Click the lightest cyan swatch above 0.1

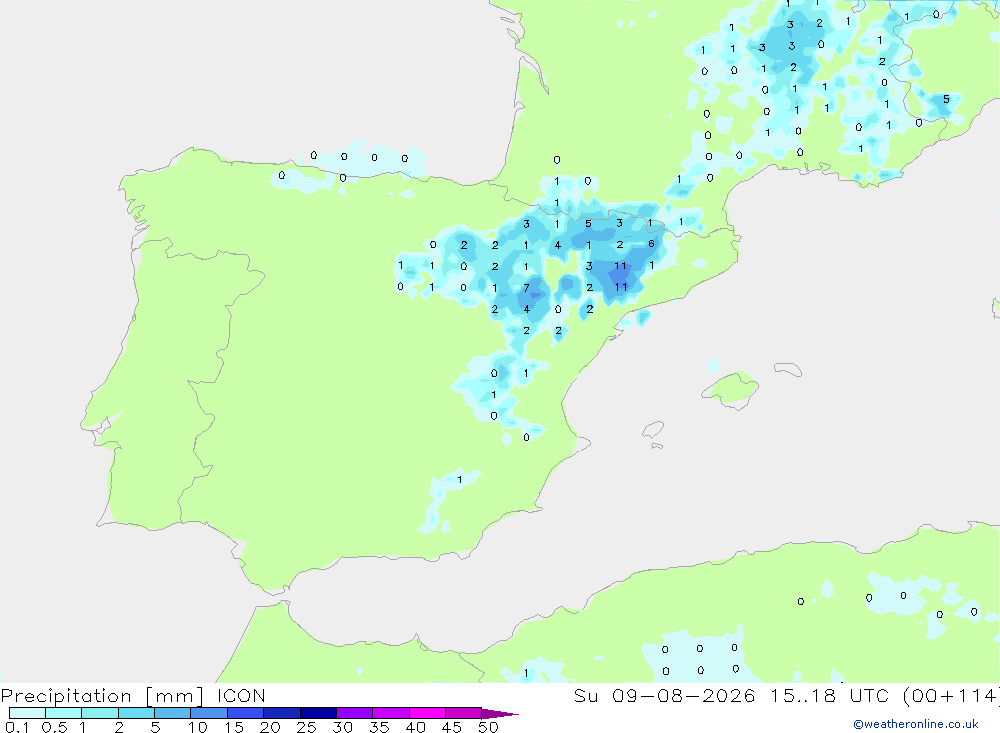pos(27,713)
